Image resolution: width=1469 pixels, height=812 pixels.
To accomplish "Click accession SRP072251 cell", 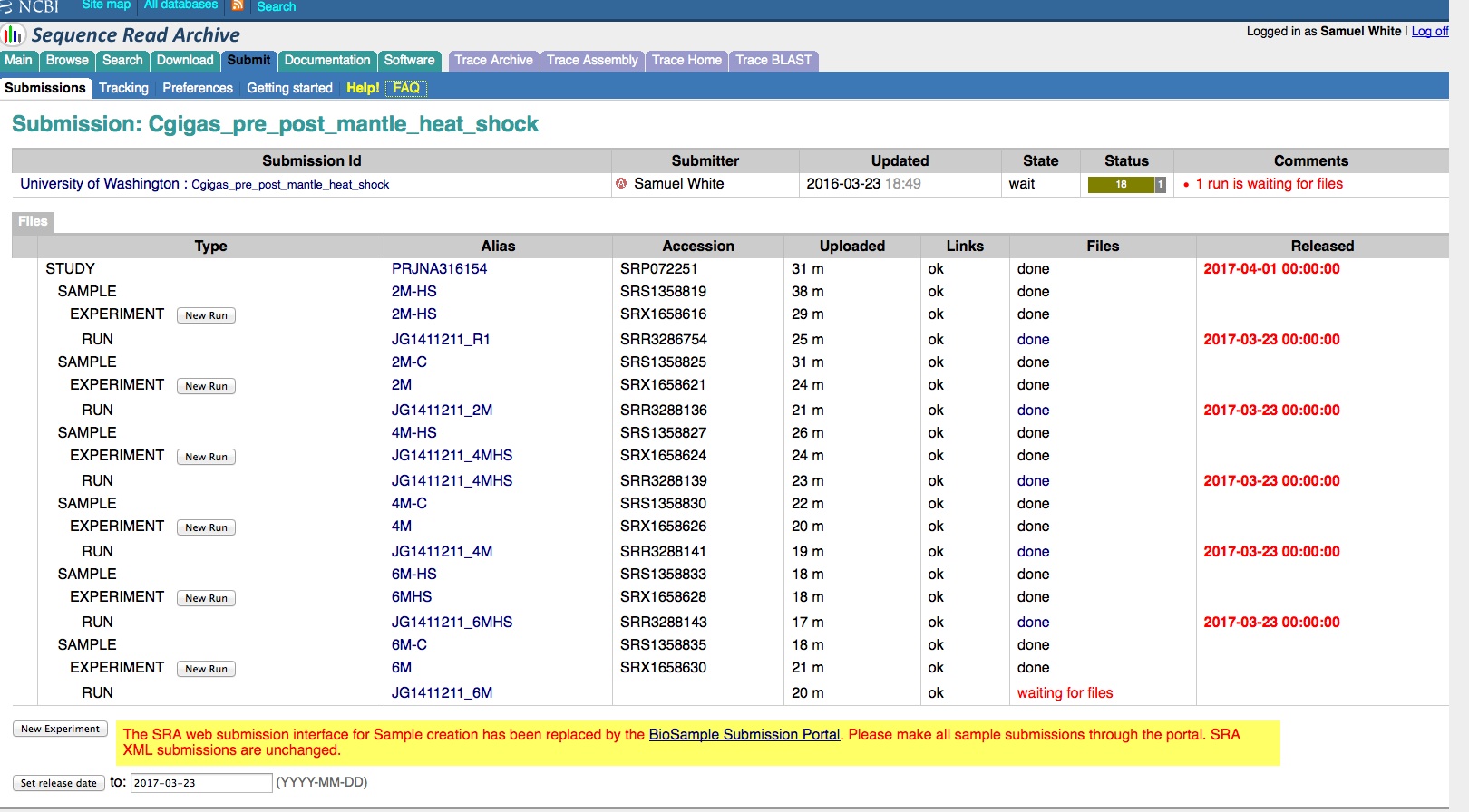I will point(659,269).
